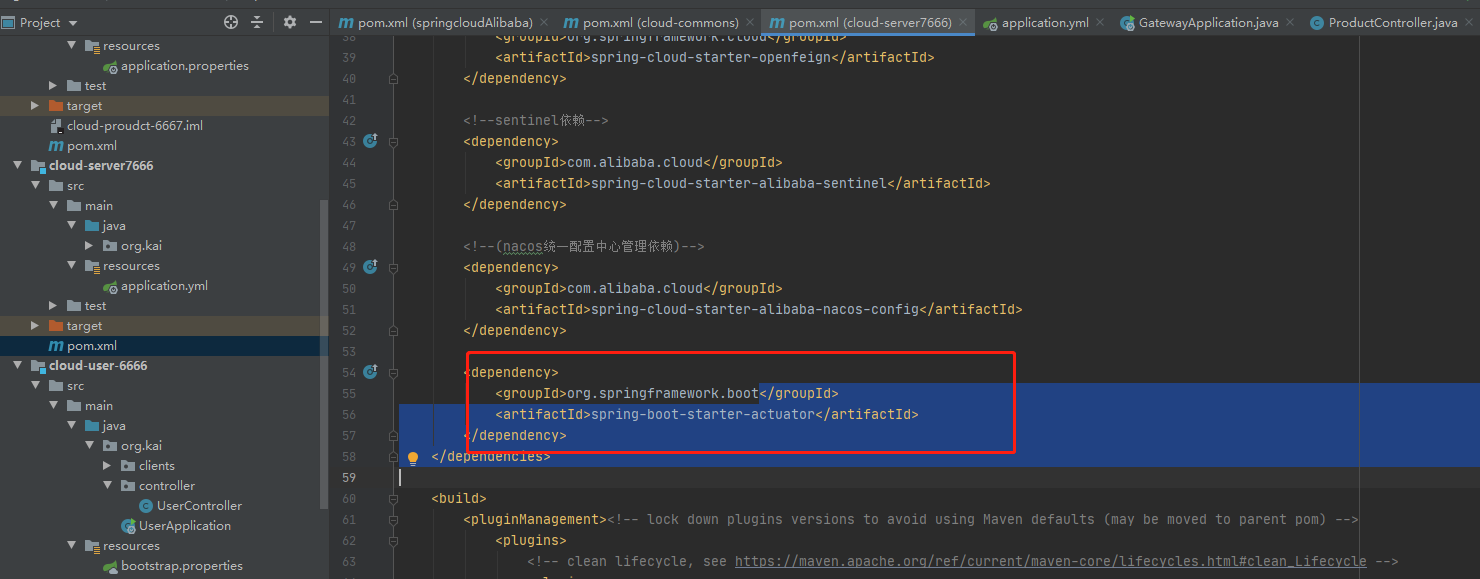This screenshot has height=579, width=1480.
Task: Expand the orange target folder above cloud-proudct-6667.iml
Action: pos(35,106)
